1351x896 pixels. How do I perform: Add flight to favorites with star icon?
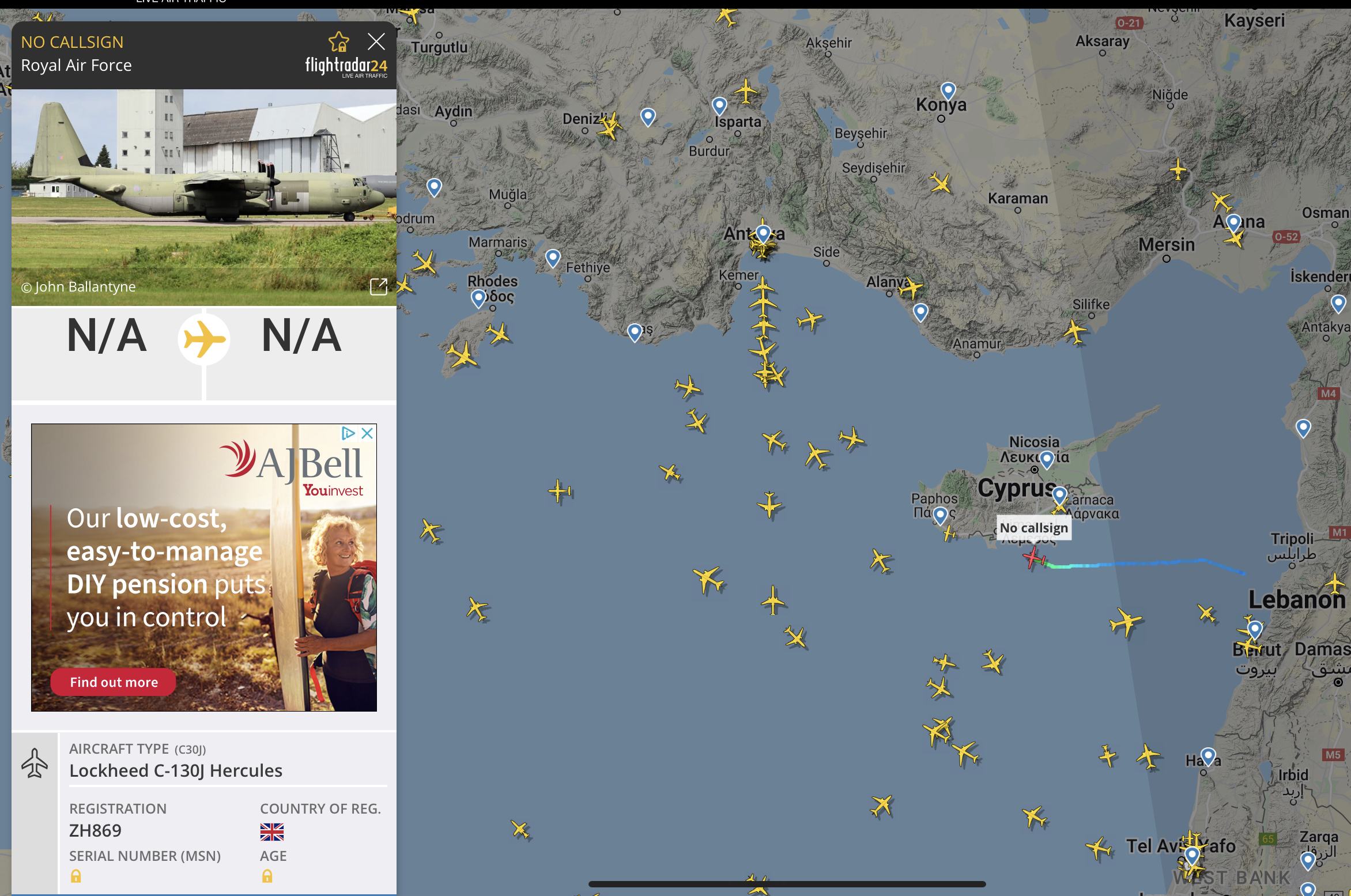click(338, 42)
